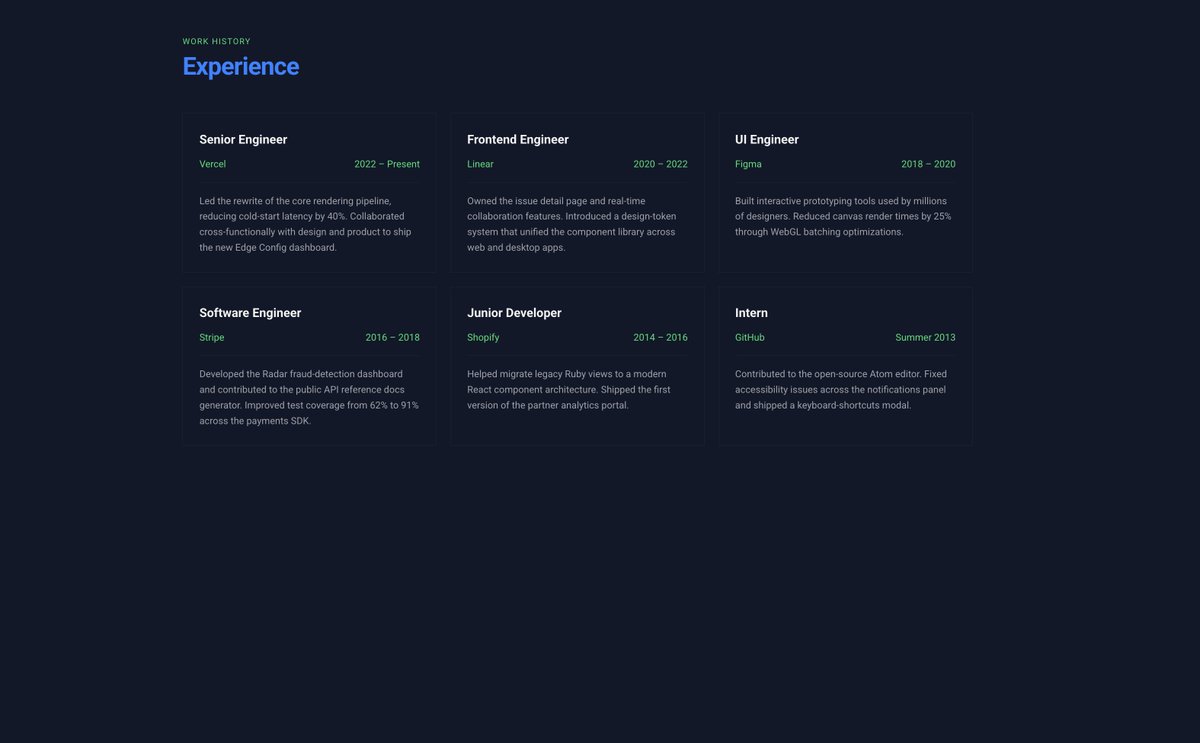Select the UI Engineer job title
The height and width of the screenshot is (743, 1200).
click(x=767, y=140)
